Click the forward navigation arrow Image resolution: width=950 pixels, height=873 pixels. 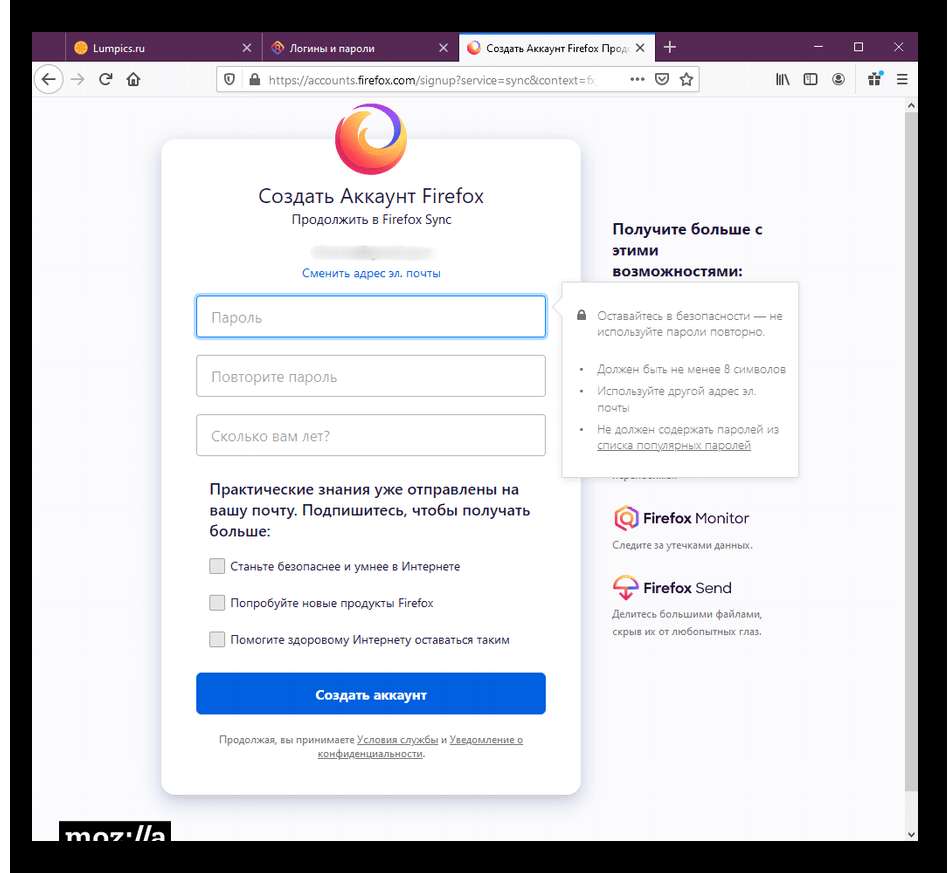point(78,79)
